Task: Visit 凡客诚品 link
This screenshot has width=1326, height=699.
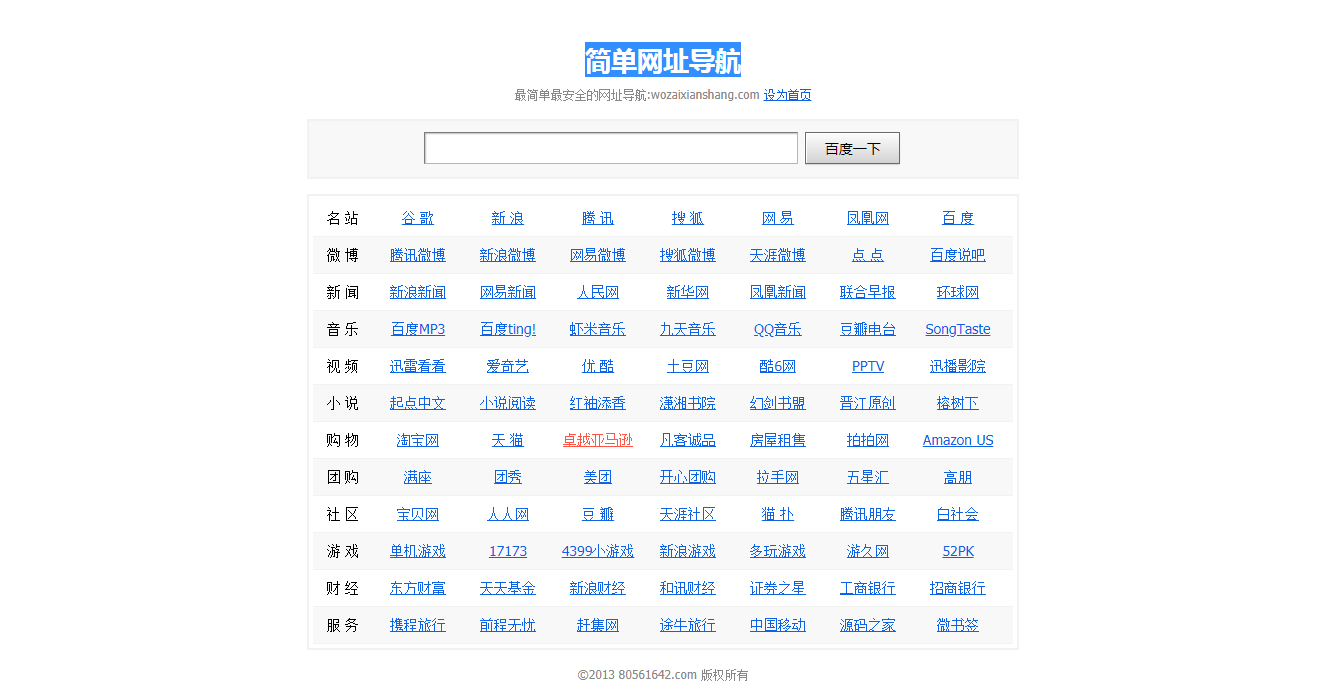Action: click(x=688, y=440)
